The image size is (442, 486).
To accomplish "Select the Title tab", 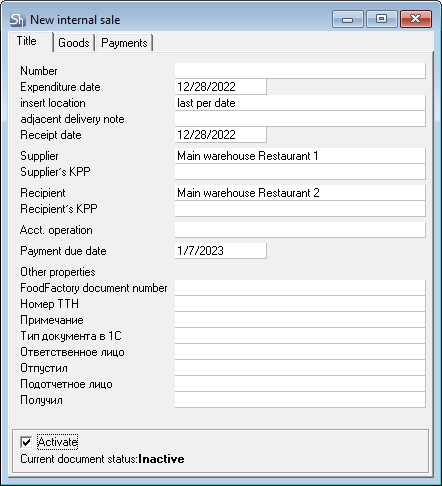I will click(27, 41).
